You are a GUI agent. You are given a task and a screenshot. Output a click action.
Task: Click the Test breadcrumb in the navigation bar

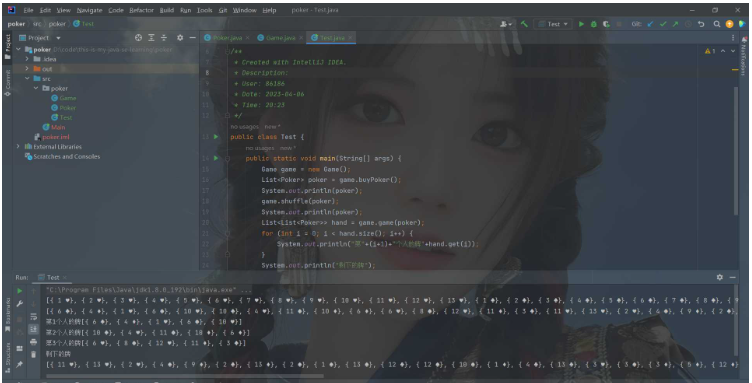[83, 24]
